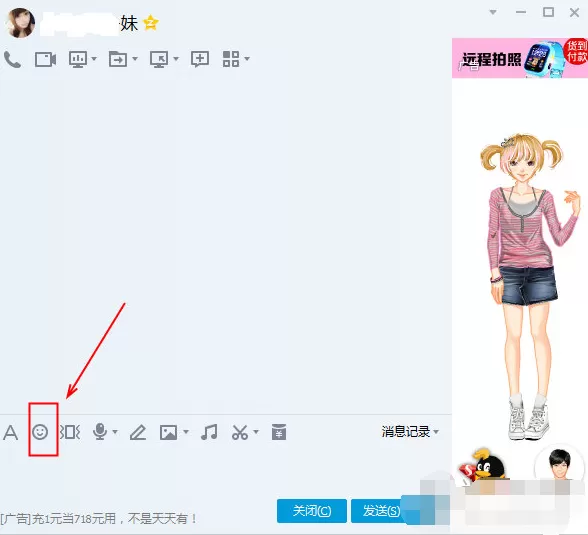
Task: Click the contact name ending in 妹
Action: [88, 24]
